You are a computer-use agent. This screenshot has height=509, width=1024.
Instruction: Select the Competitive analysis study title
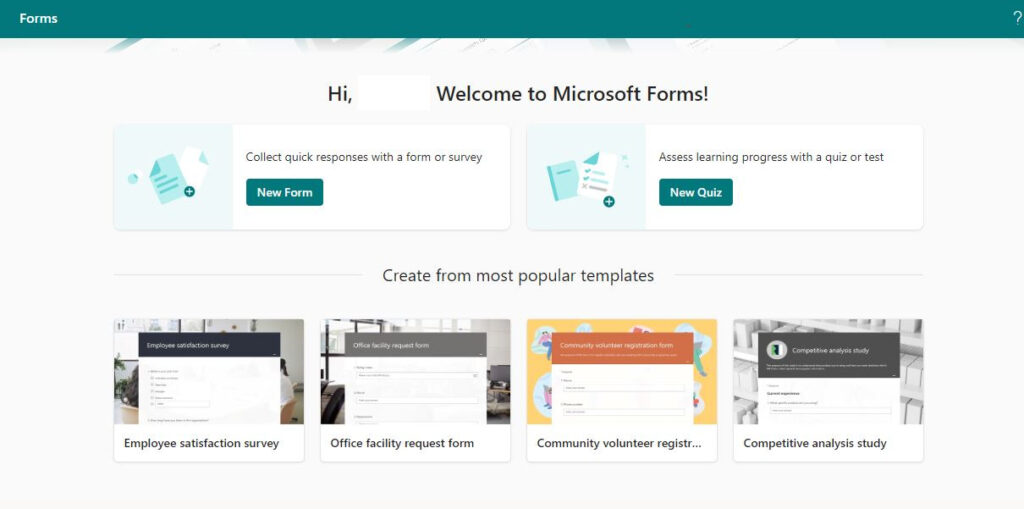pyautogui.click(x=815, y=443)
